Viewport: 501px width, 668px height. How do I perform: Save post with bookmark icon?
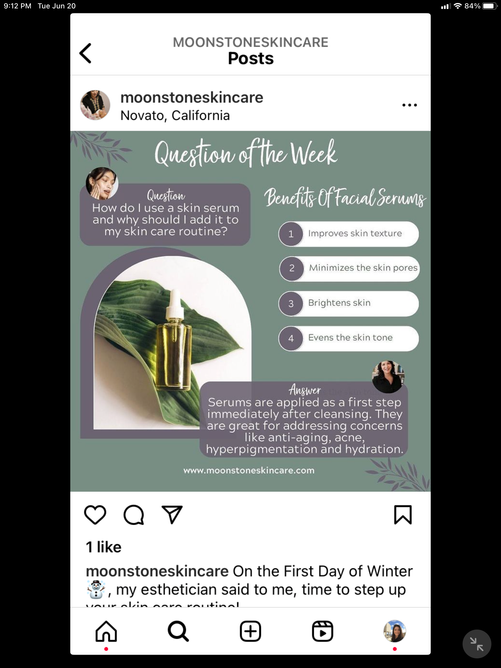(403, 515)
